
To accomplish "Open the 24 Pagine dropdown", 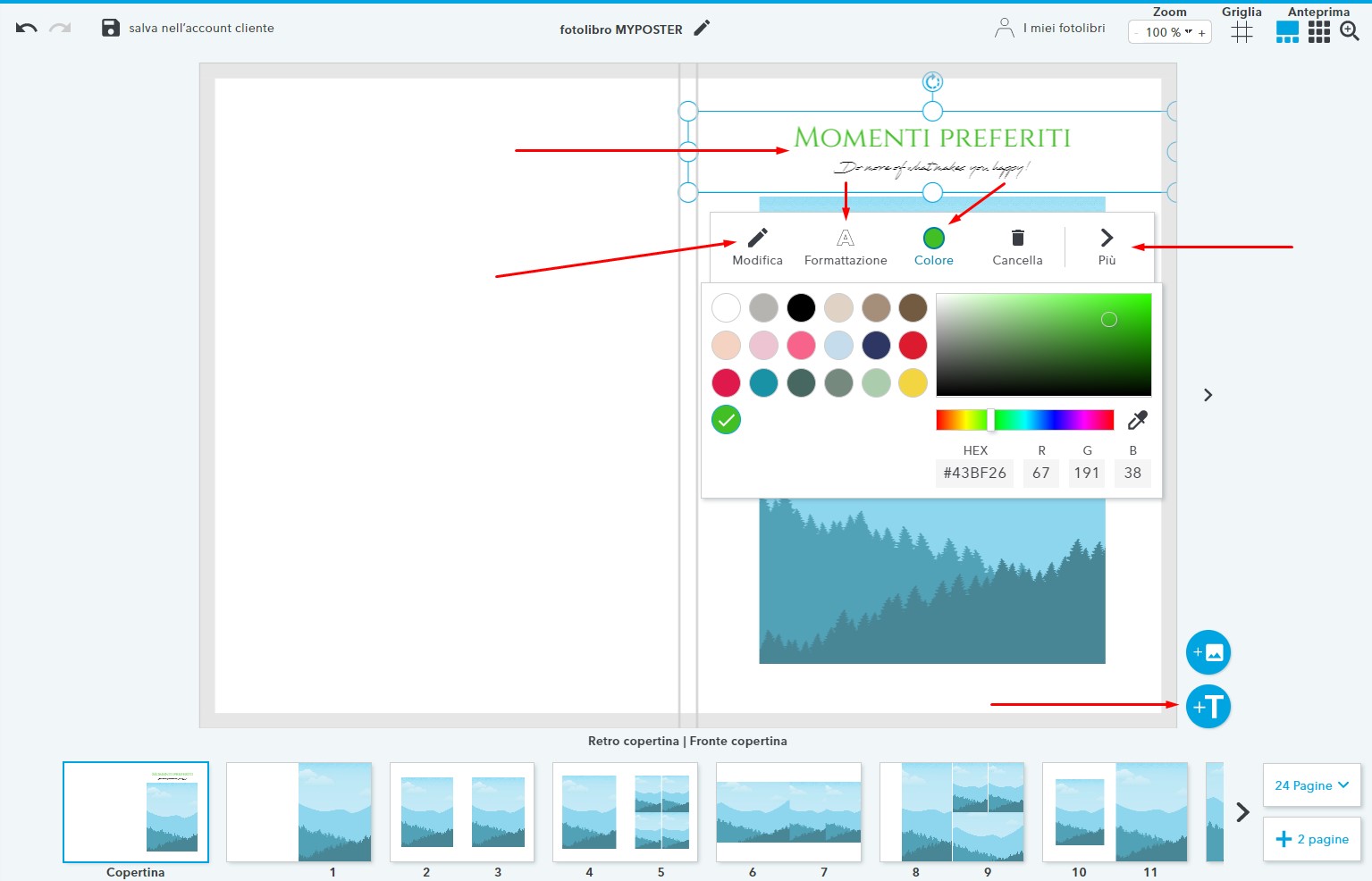I will 1311,785.
